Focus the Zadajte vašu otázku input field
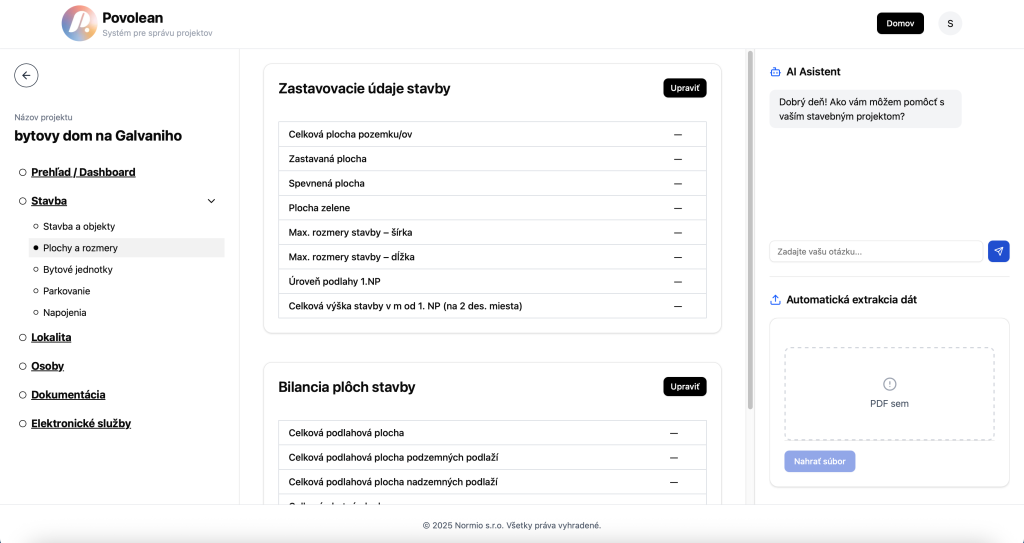Image resolution: width=1024 pixels, height=543 pixels. 876,252
